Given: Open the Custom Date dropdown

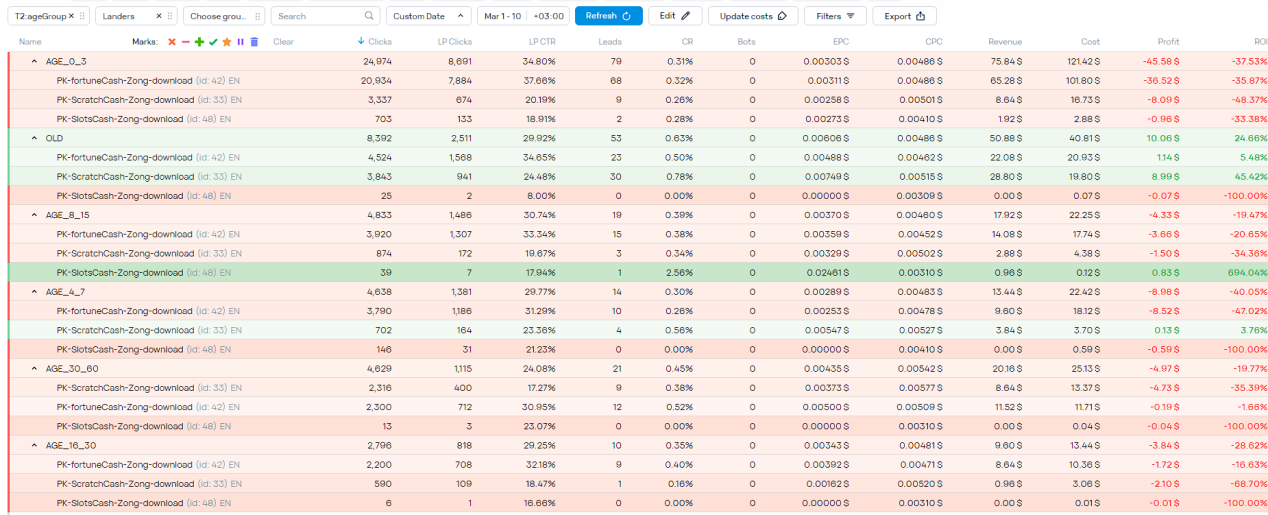Looking at the screenshot, I should (428, 16).
